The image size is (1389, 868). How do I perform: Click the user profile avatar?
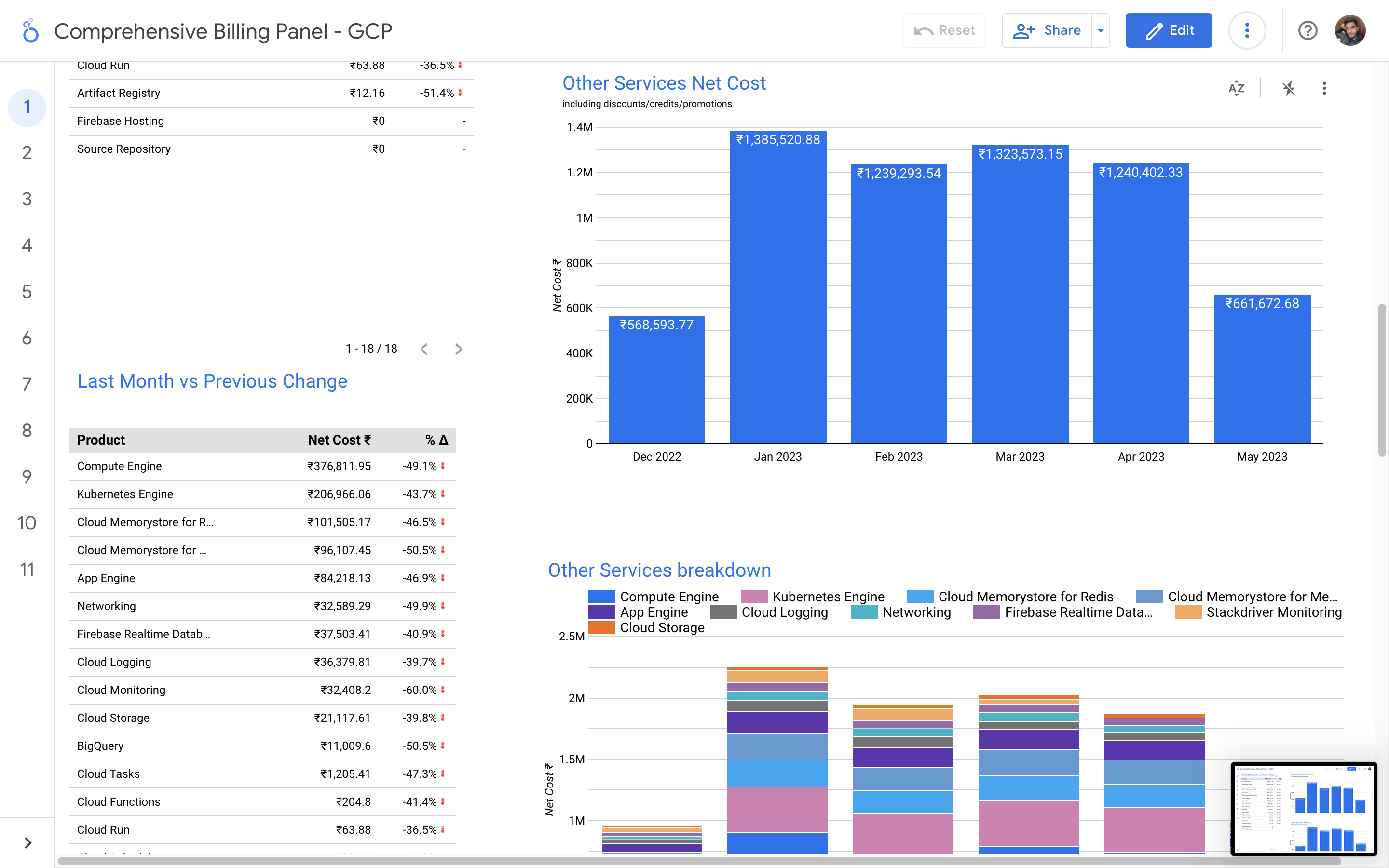click(1350, 31)
